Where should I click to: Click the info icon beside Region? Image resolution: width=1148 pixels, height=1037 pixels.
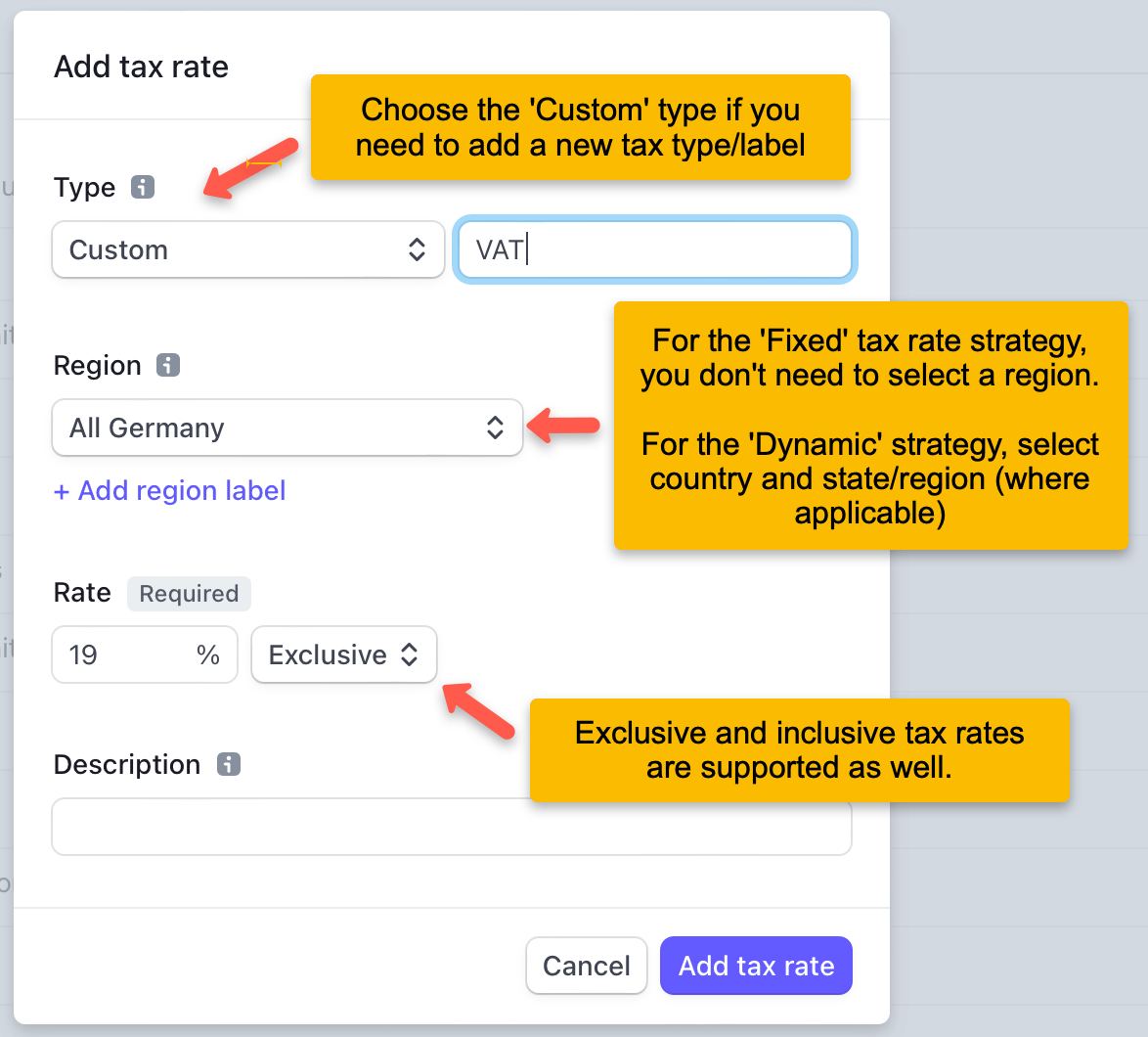168,366
